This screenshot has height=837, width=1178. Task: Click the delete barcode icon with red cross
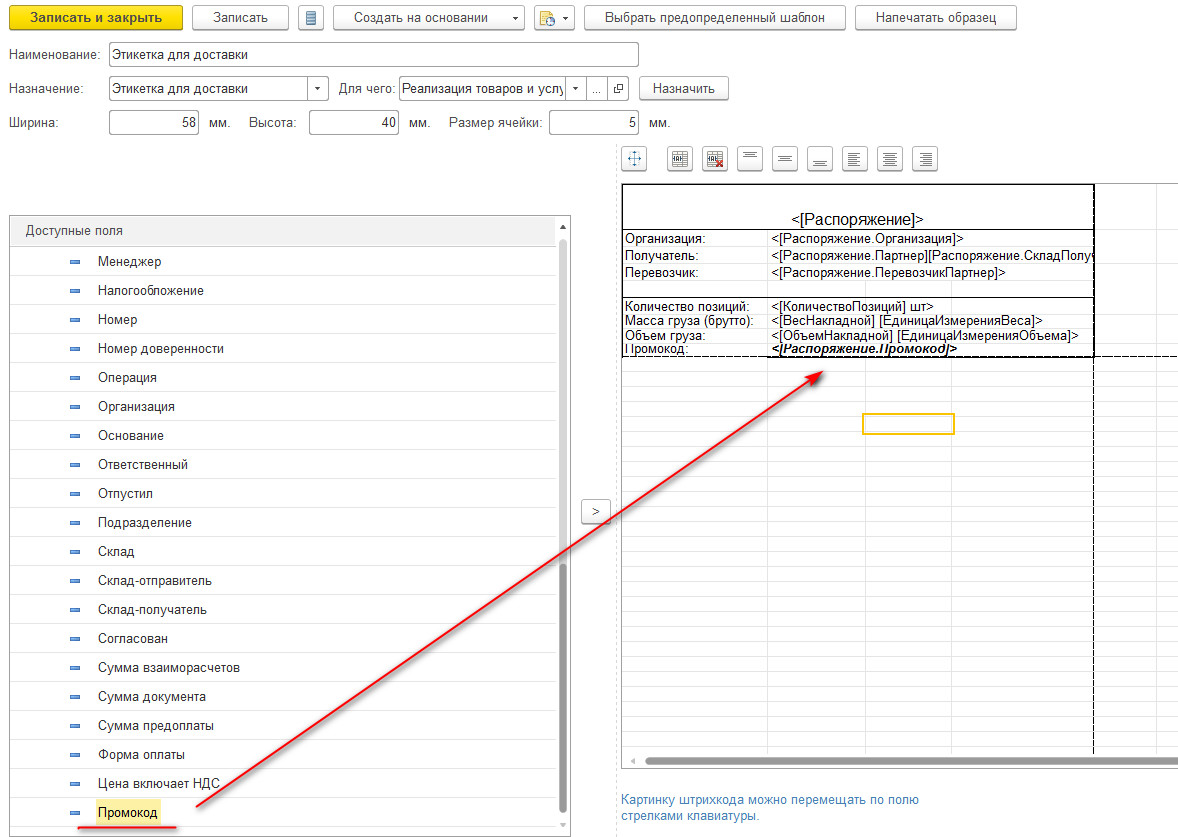pyautogui.click(x=714, y=159)
